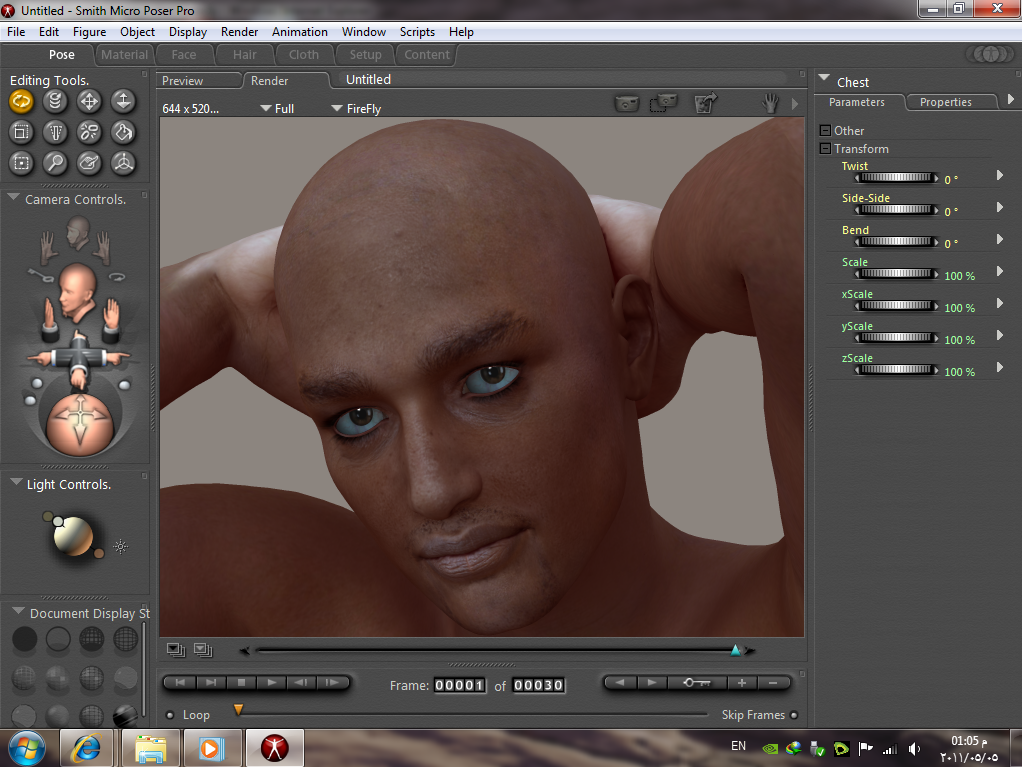Select the Twist editing tool

click(55, 100)
